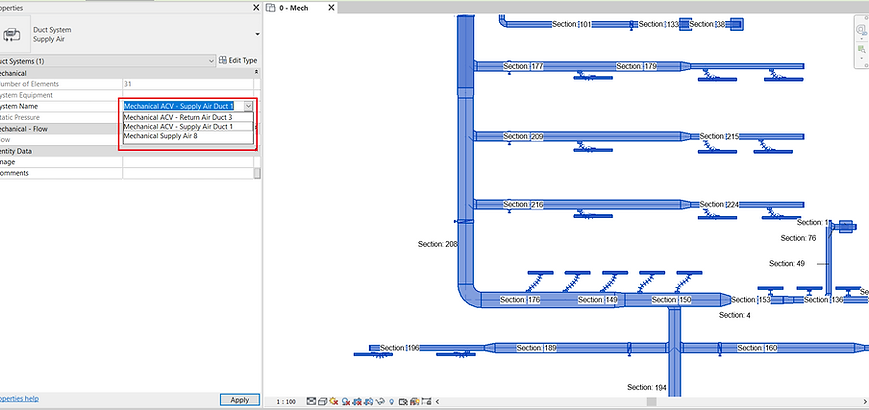Click the Properties panel vertical scrollbar thumb
This screenshot has height=410, width=869.
click(257, 173)
